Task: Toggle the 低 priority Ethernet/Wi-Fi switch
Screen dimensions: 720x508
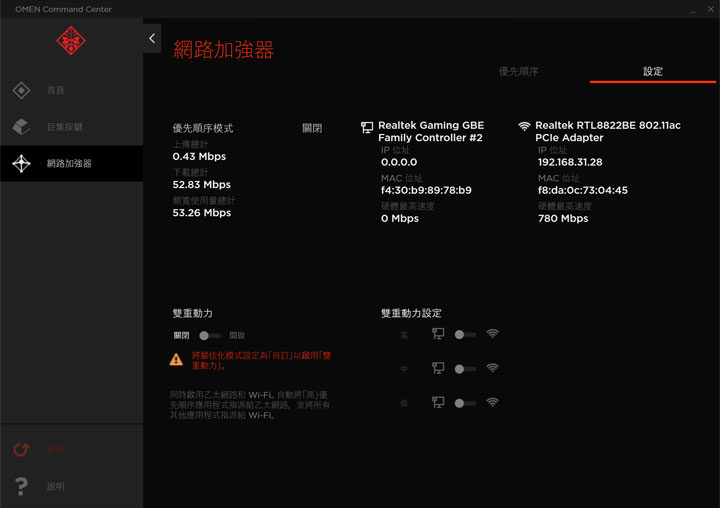Action: [465, 403]
